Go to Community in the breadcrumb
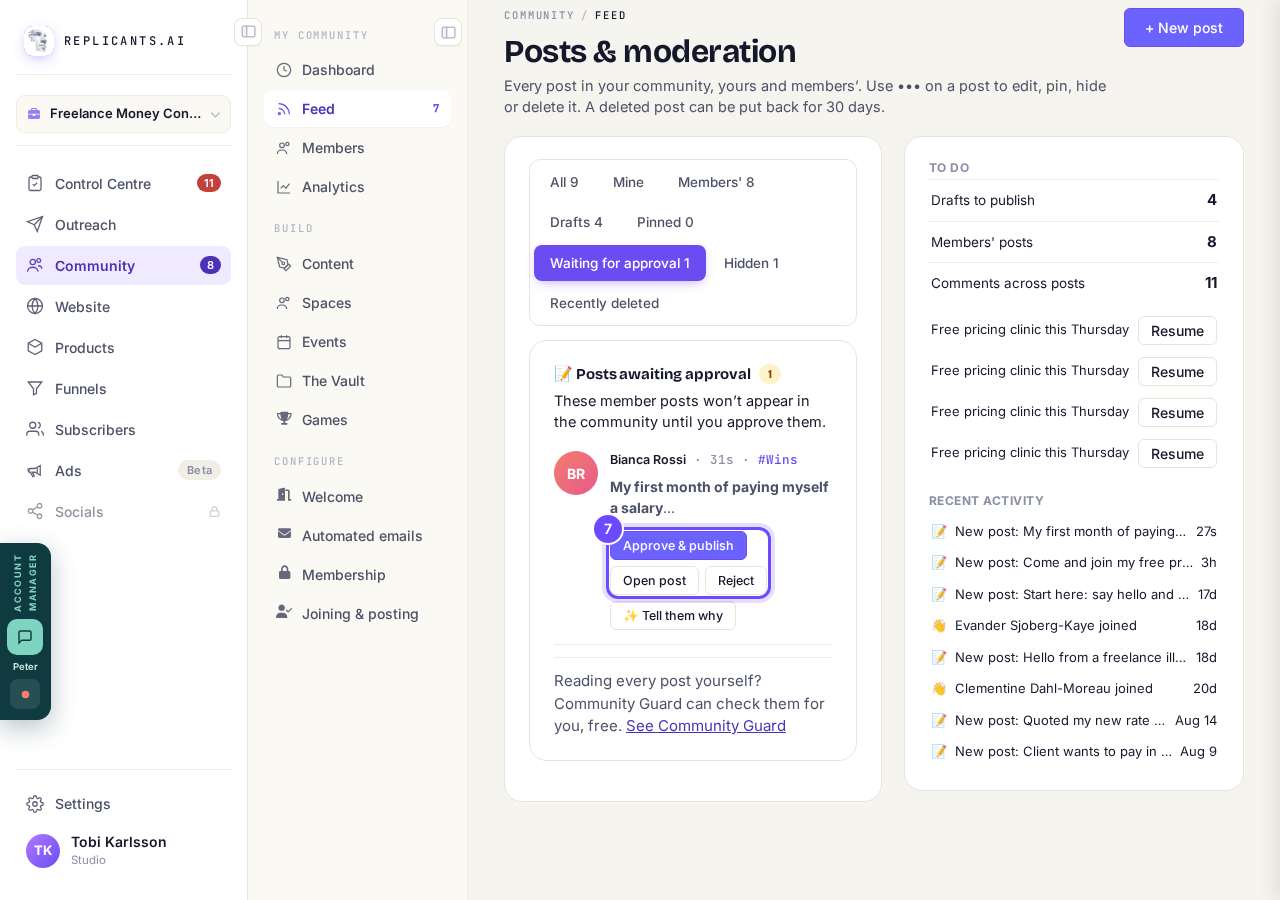Viewport: 1280px width, 900px height. pos(539,15)
